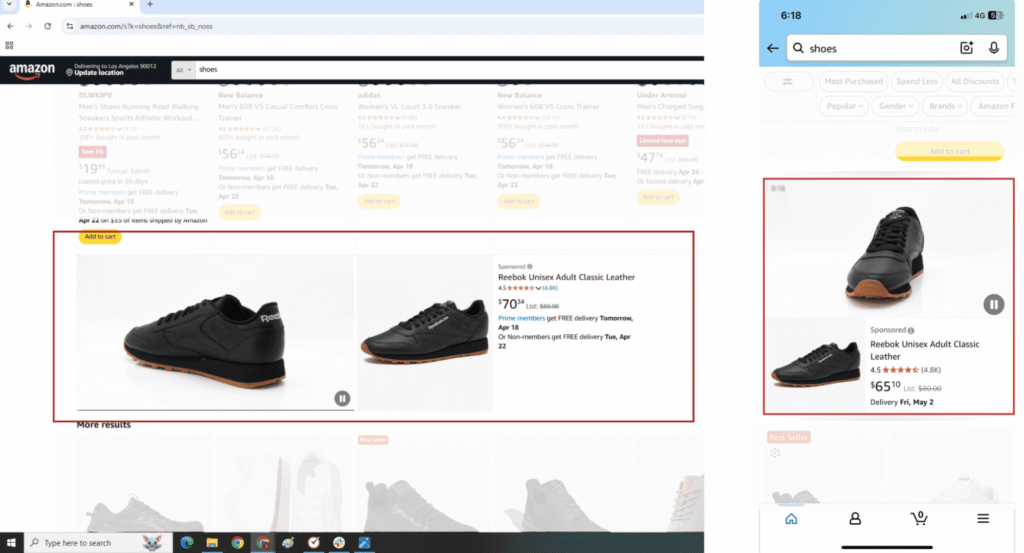The image size is (1024, 553).
Task: Open desktop Reebok product image beside video
Action: pos(424,332)
